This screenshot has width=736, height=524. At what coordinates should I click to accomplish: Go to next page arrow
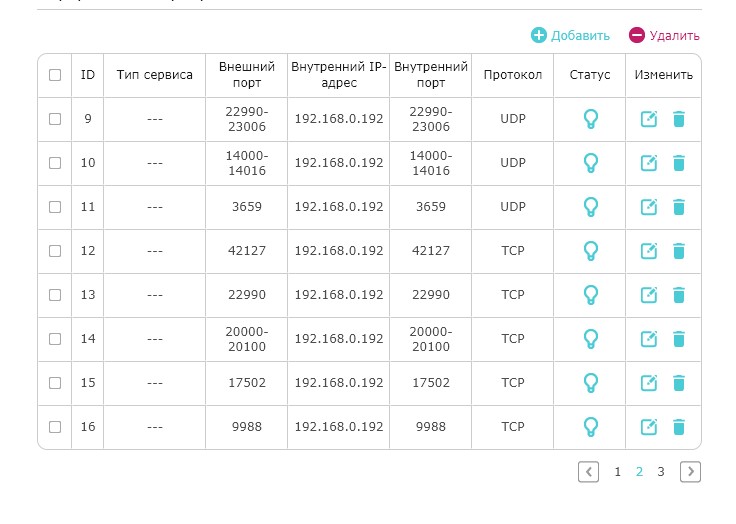pos(690,471)
